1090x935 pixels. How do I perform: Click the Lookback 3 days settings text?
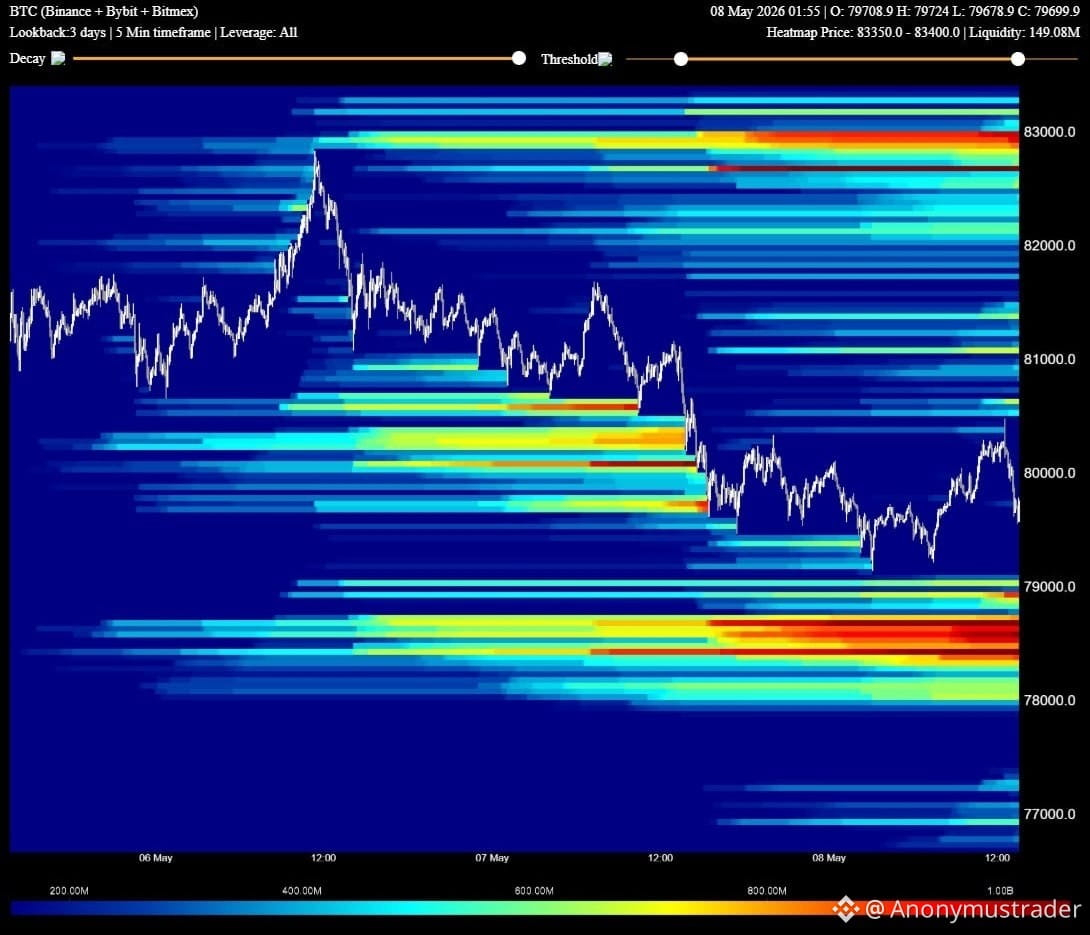pyautogui.click(x=153, y=33)
